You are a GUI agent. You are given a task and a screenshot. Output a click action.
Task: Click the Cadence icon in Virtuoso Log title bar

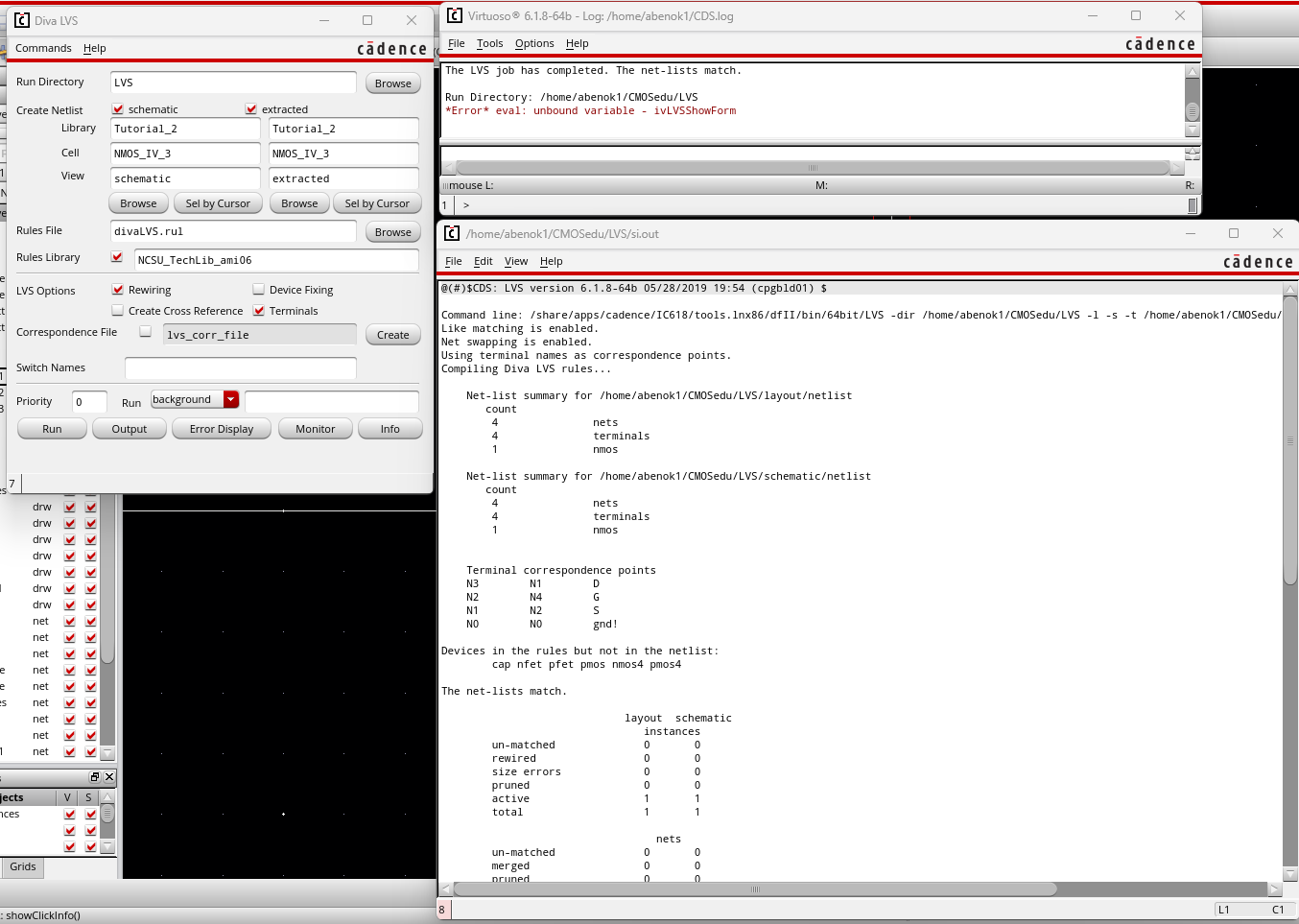[455, 15]
